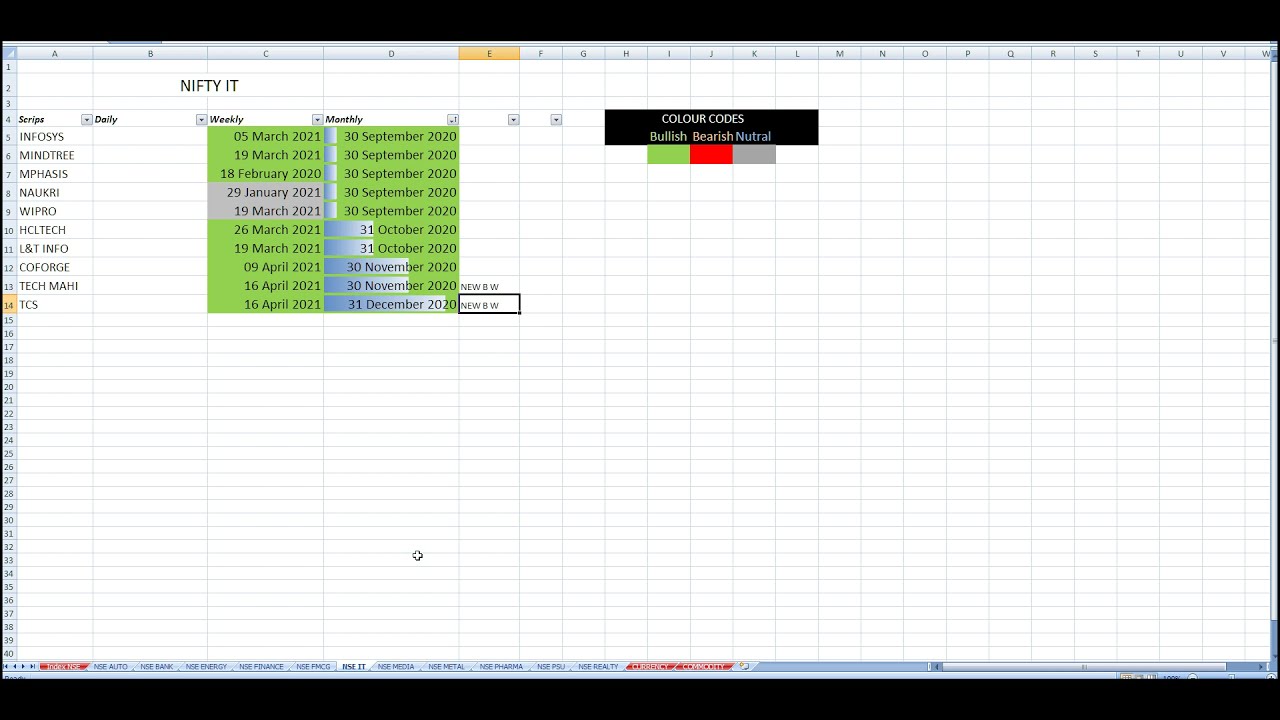Viewport: 1280px width, 720px height.
Task: Switch to the NSE REALTY sheet tab
Action: (598, 667)
